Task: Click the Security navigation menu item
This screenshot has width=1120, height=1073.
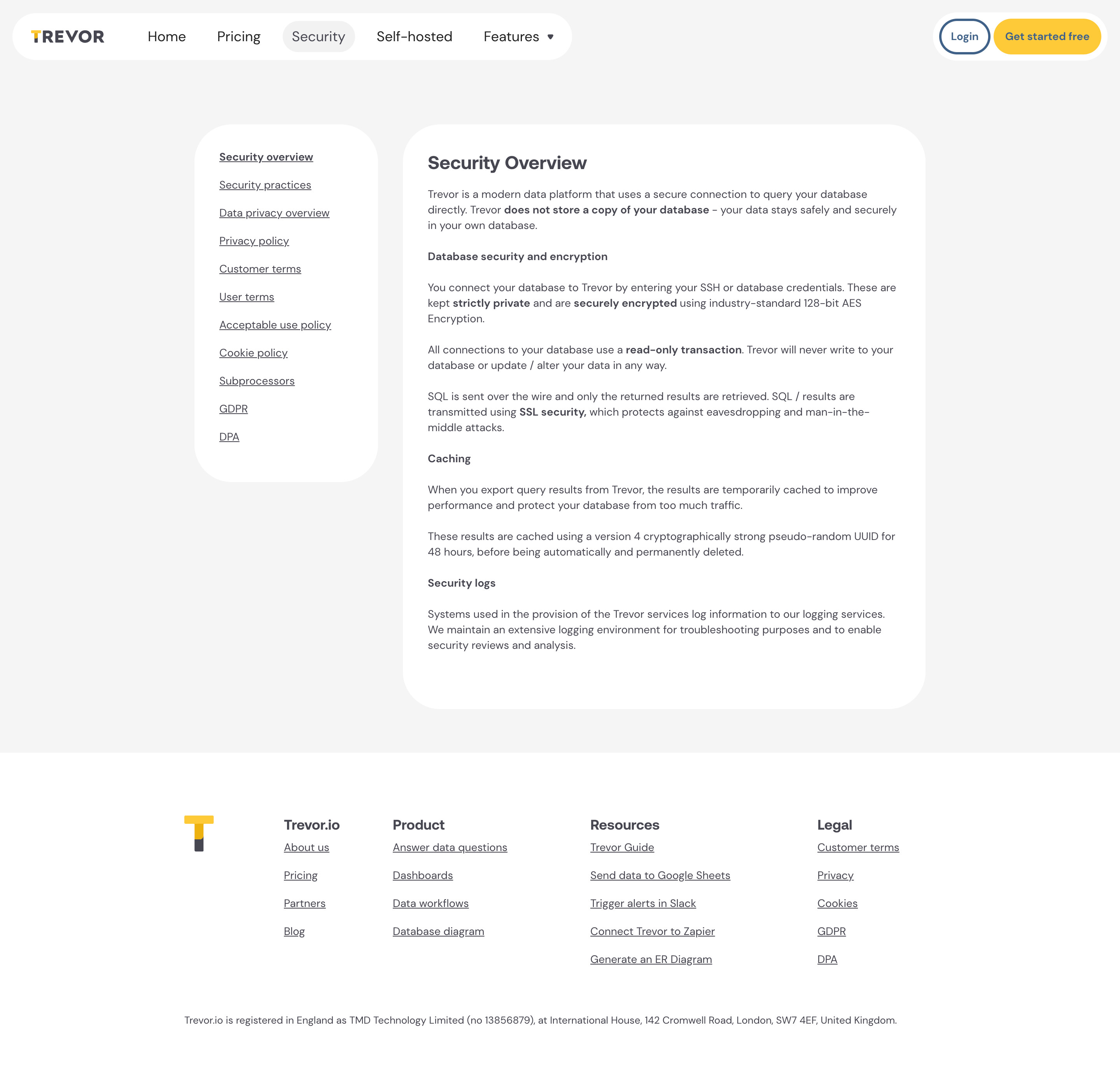Action: pos(318,36)
